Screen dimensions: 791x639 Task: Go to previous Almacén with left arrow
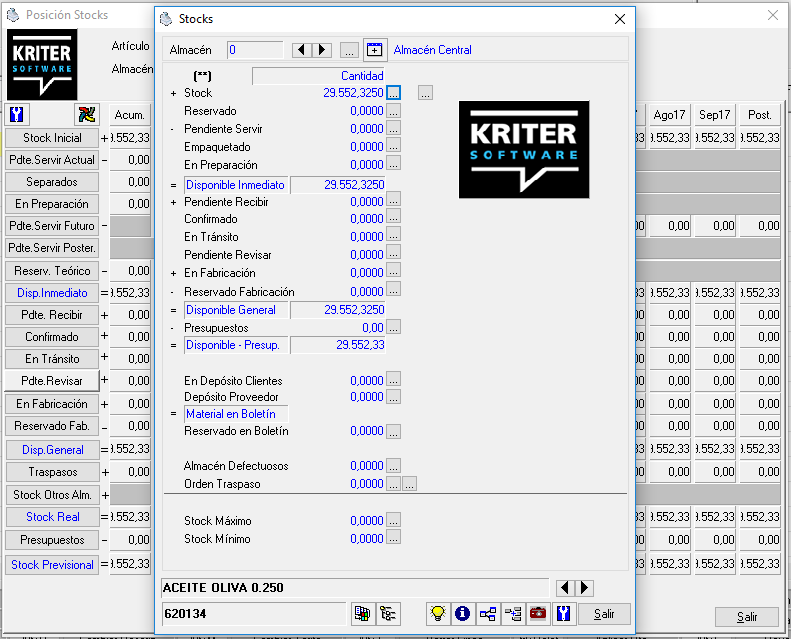point(302,50)
